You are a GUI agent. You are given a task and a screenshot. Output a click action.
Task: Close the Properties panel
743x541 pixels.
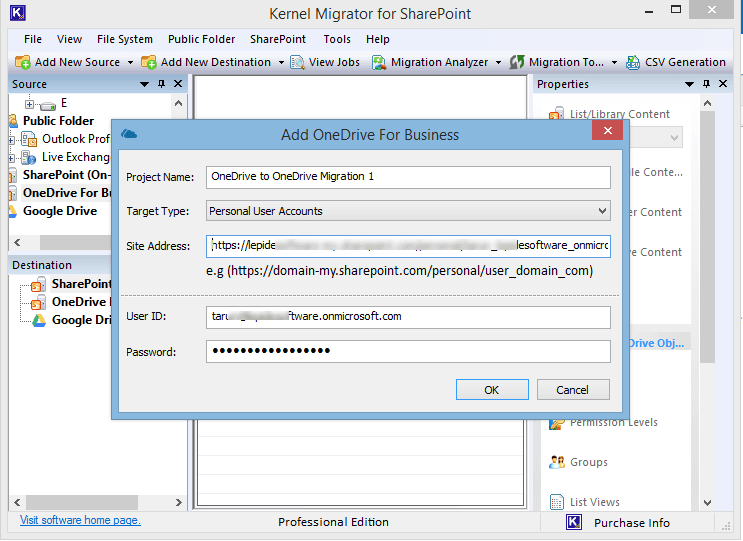(x=723, y=84)
